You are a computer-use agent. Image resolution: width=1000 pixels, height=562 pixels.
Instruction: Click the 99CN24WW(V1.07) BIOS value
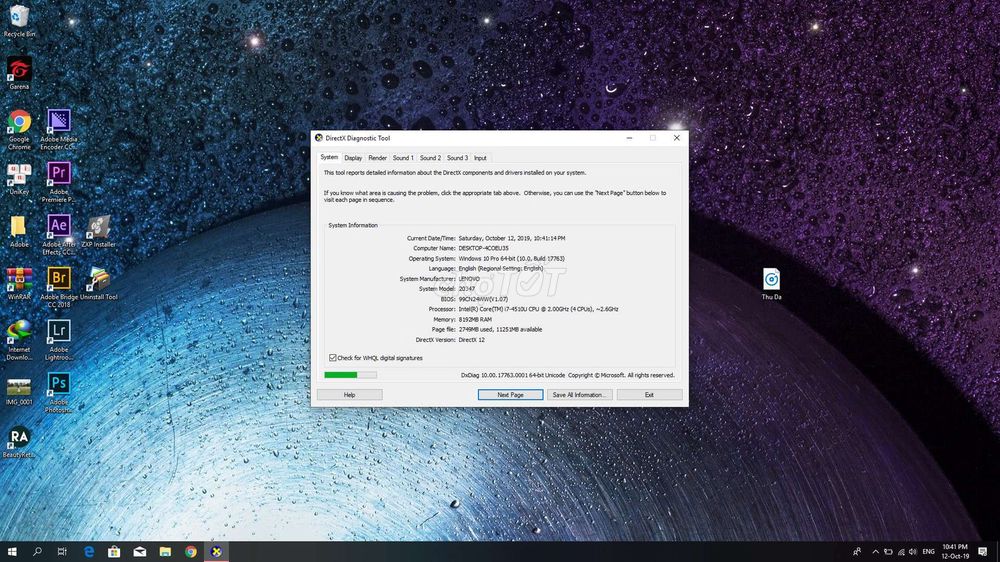click(x=483, y=299)
